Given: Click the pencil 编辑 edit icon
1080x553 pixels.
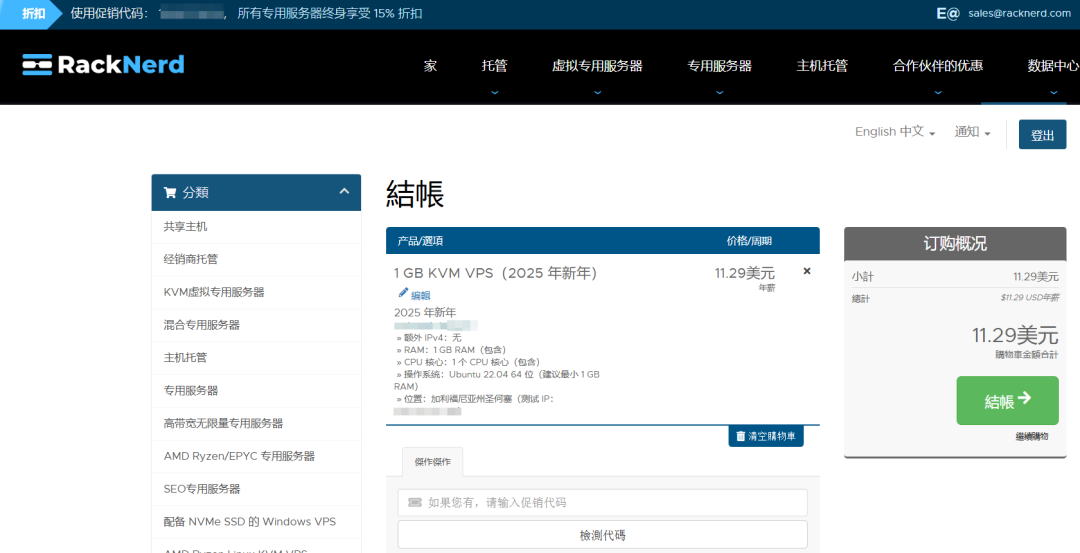Looking at the screenshot, I should tap(403, 293).
